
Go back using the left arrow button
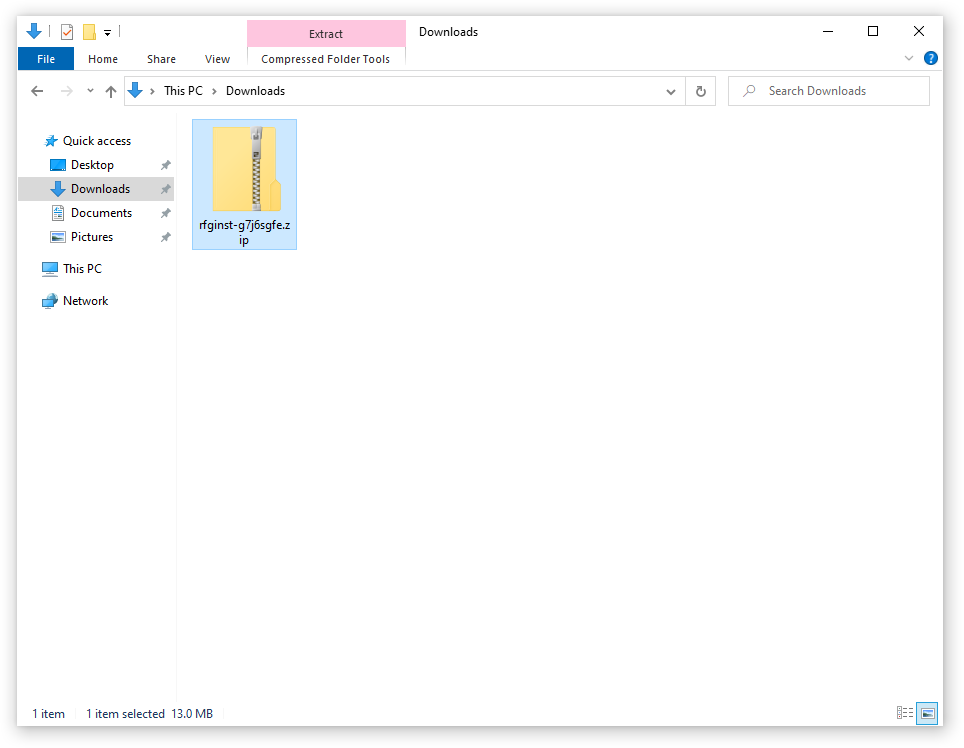point(37,91)
